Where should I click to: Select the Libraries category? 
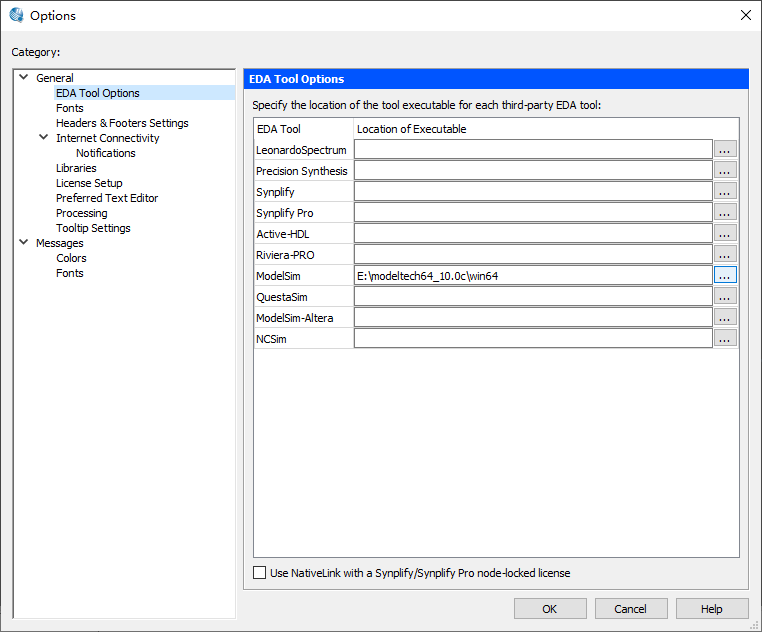click(76, 168)
